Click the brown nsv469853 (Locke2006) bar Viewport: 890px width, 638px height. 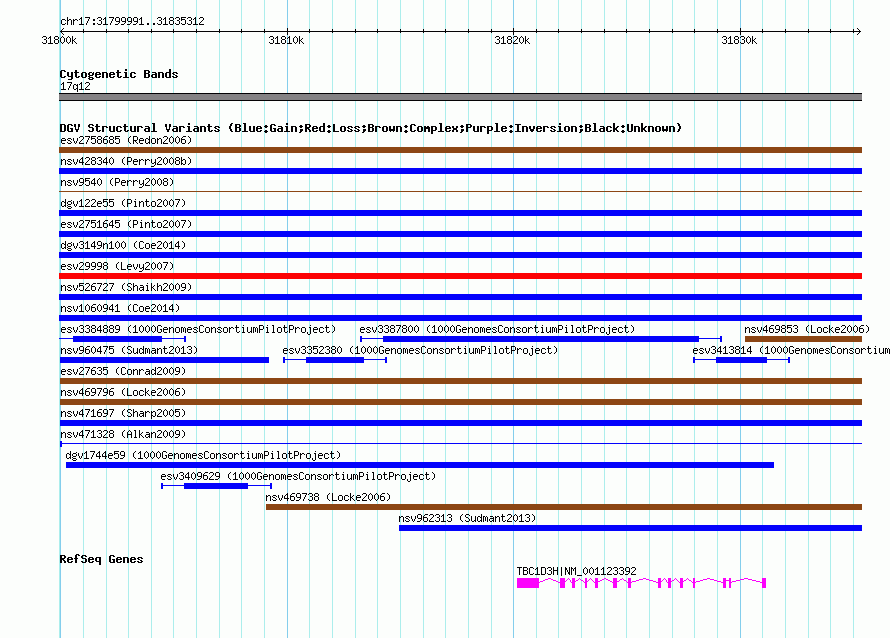[x=803, y=339]
